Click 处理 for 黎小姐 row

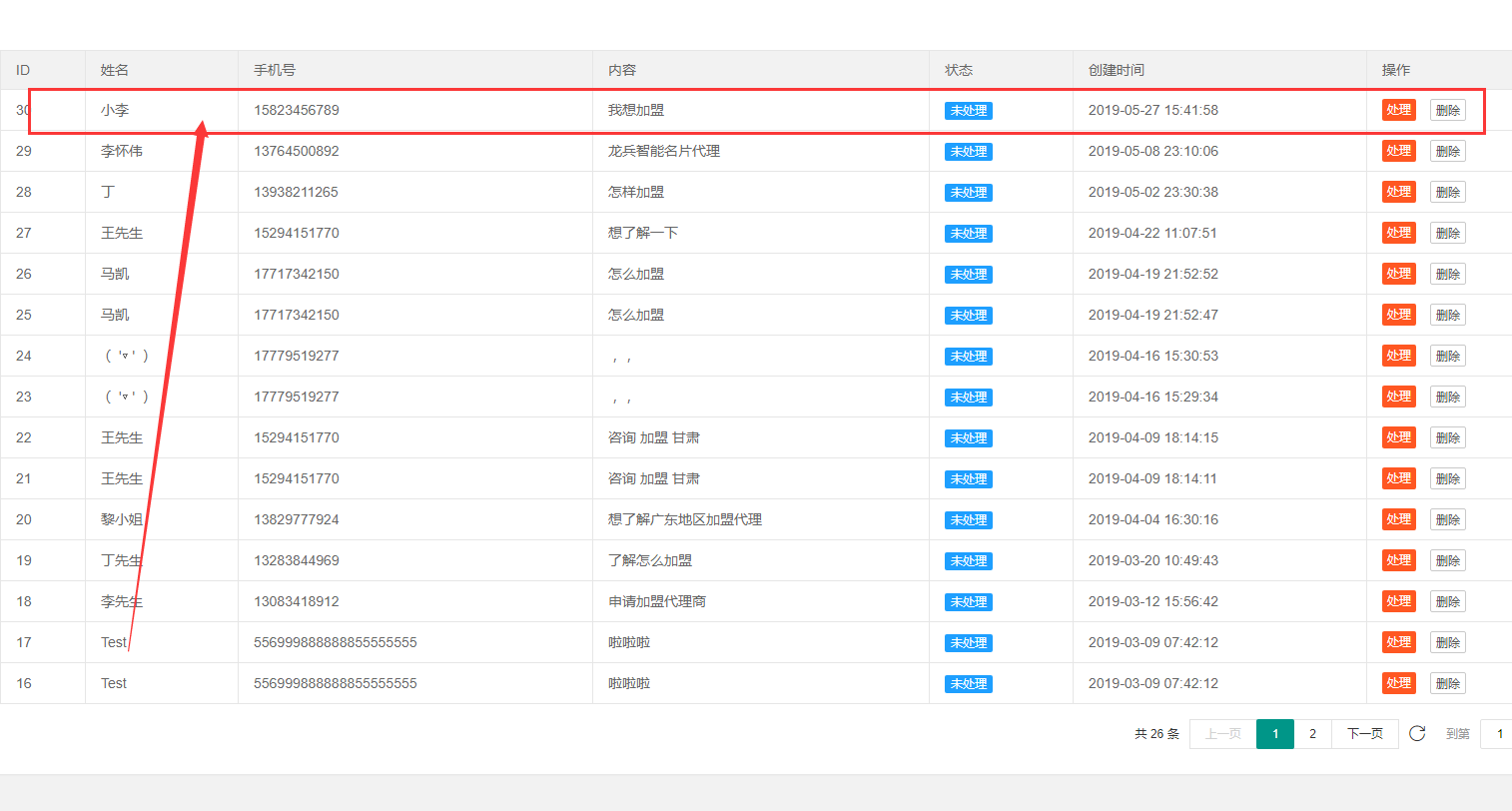(1398, 519)
